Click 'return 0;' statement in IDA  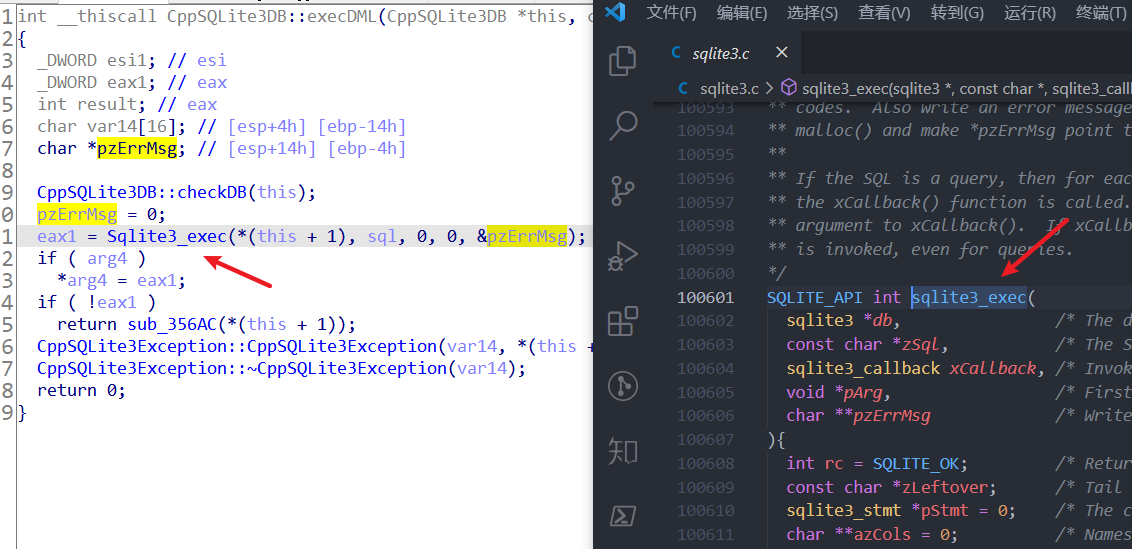point(82,391)
